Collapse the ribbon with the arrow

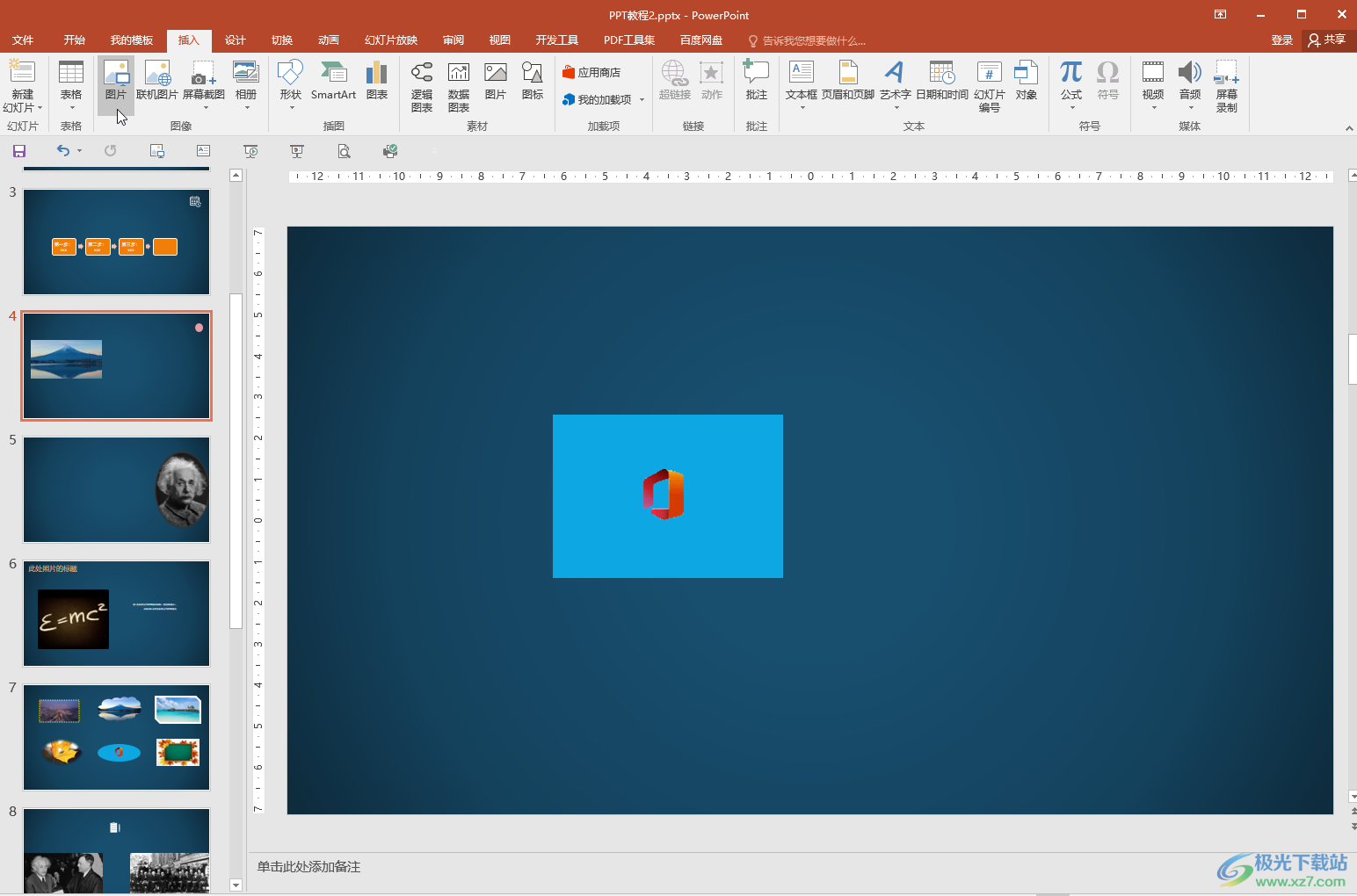click(x=1349, y=128)
